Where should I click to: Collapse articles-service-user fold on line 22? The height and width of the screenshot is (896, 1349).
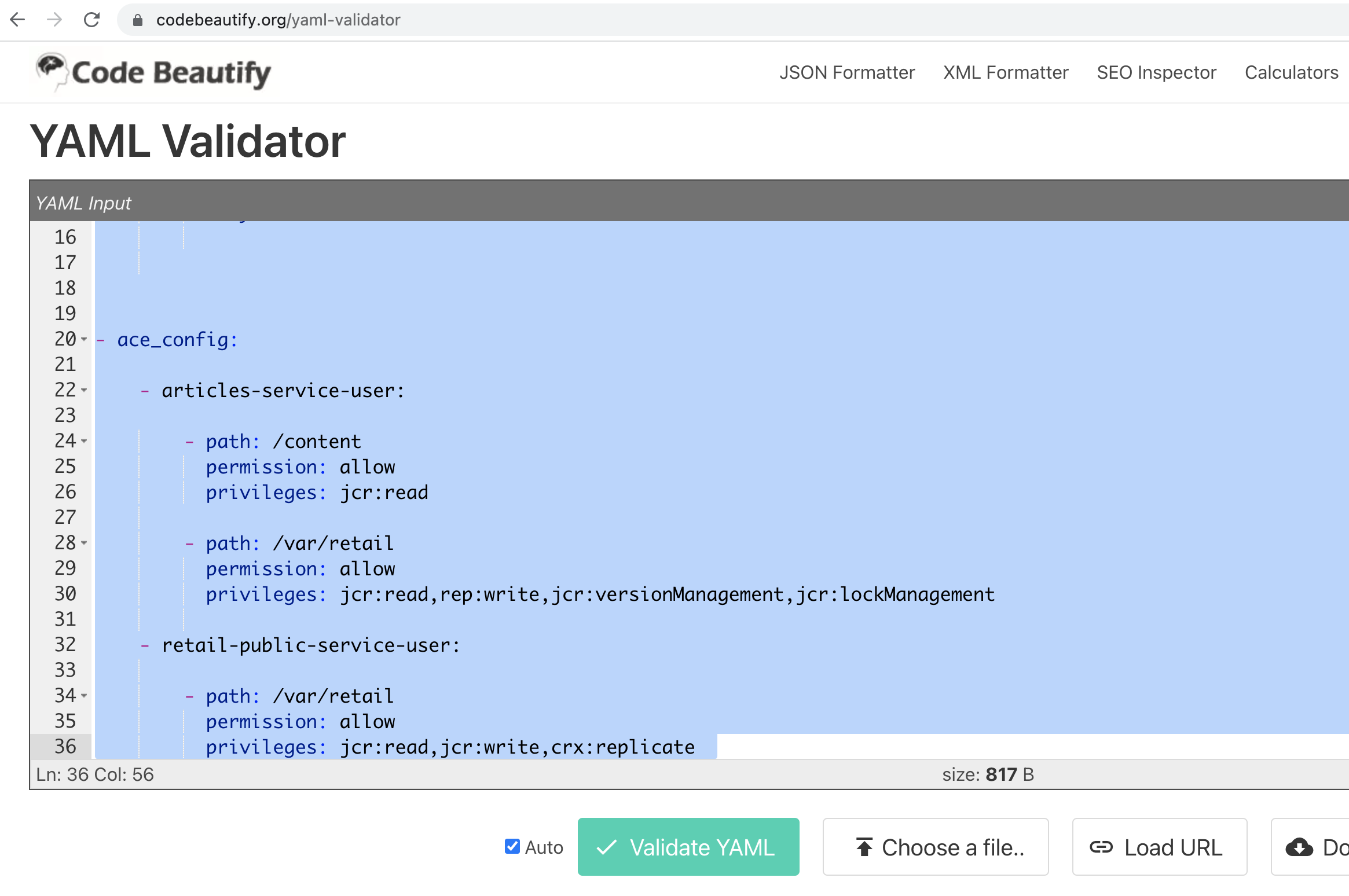(x=85, y=390)
